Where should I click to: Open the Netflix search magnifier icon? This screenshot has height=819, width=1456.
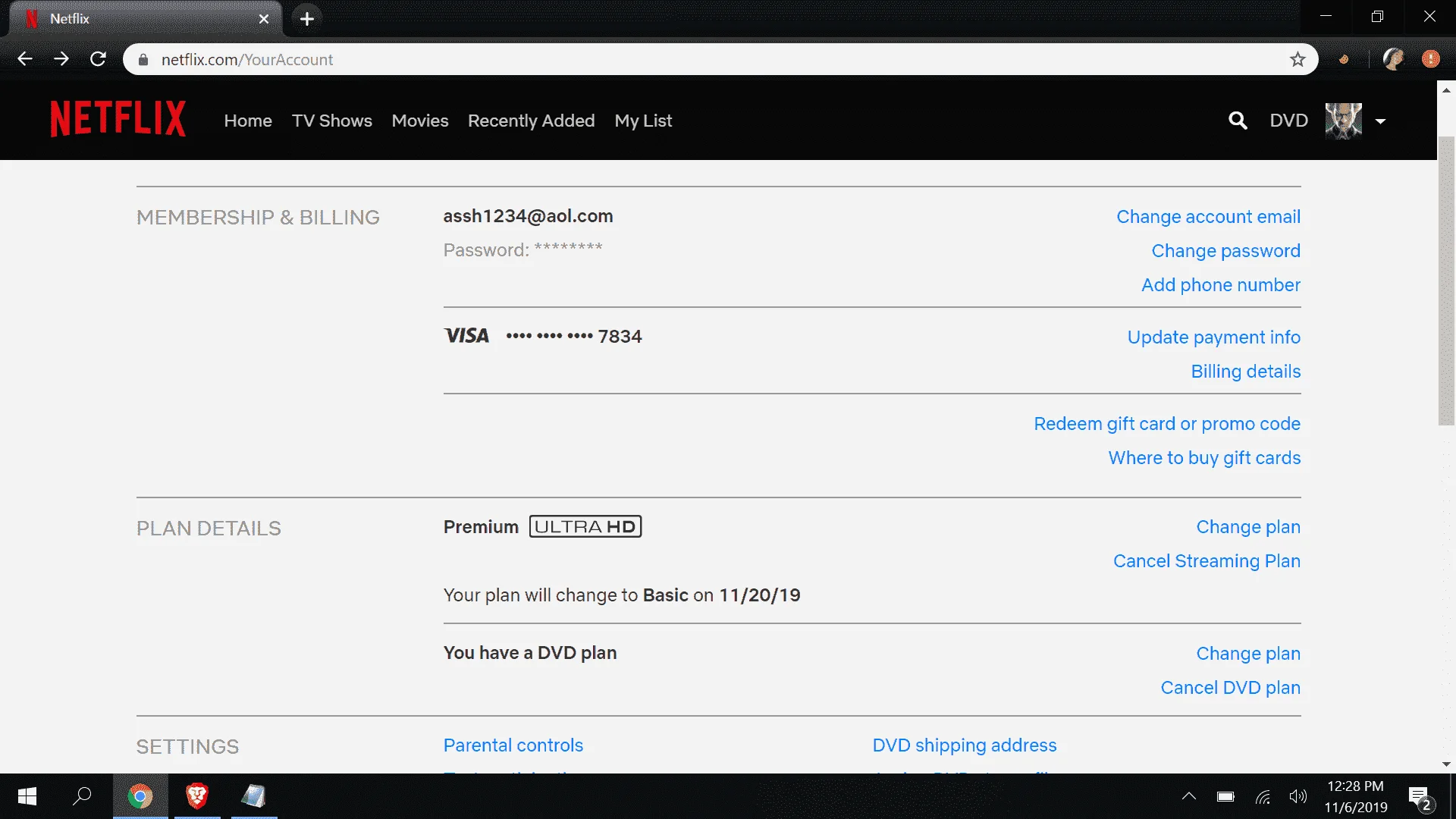click(1238, 121)
